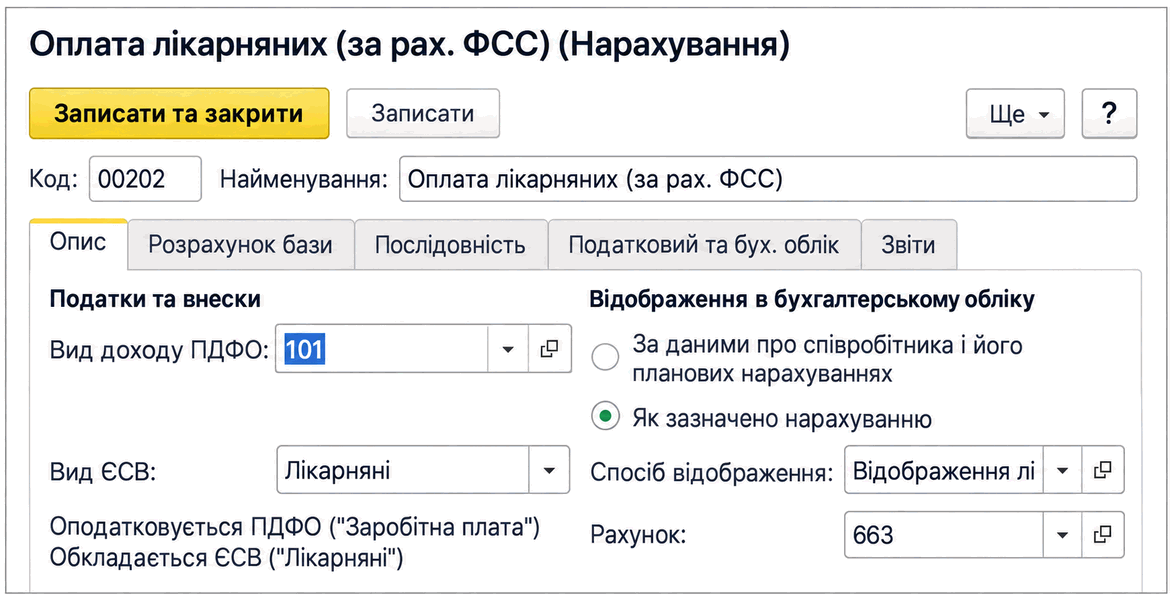Click the "Відображення в бухгалтерському обліку" heading
Screen dimensions: 1172x603
point(812,300)
